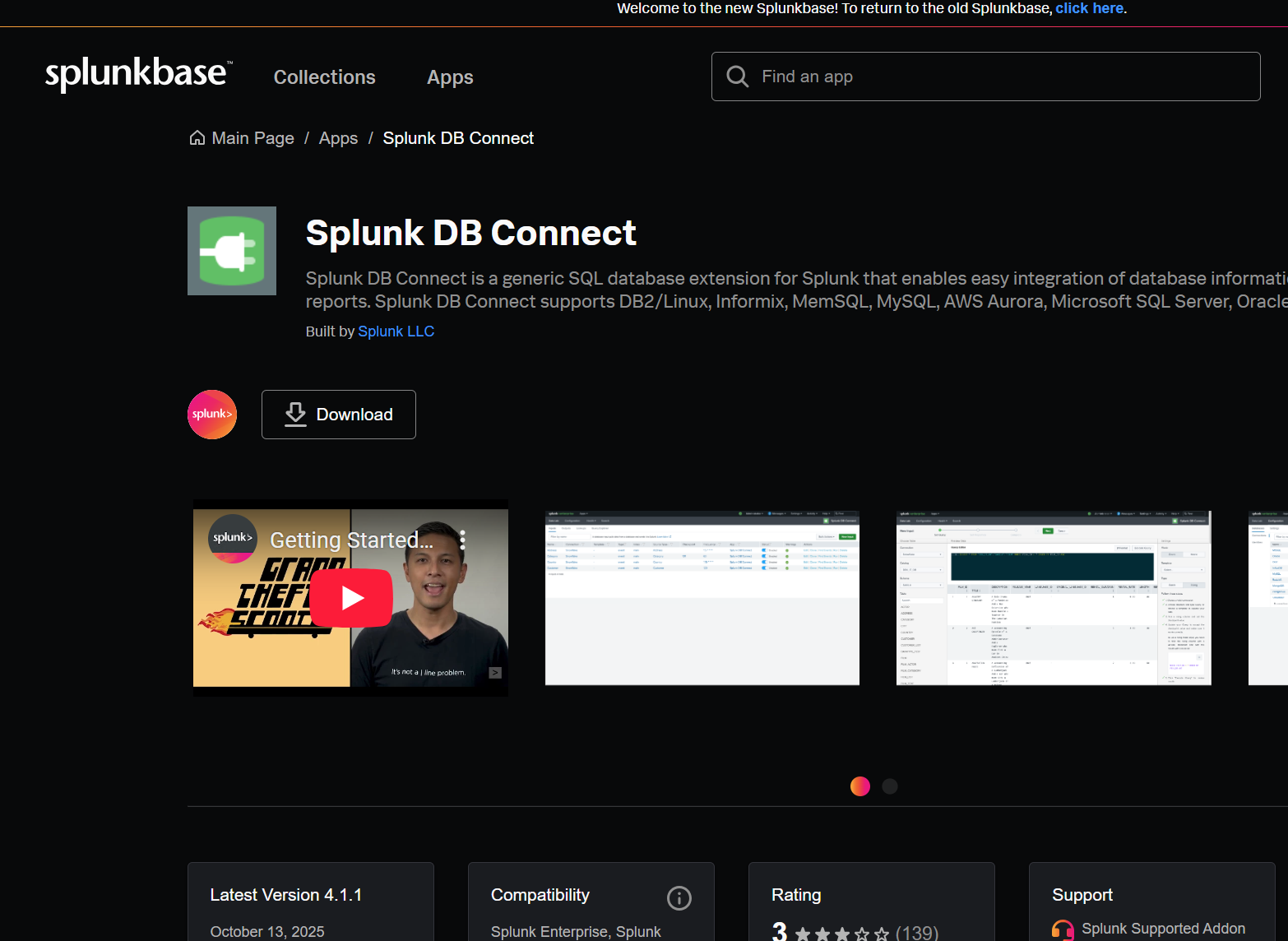Select the first carousel page dot
This screenshot has height=941, width=1288.
(x=860, y=786)
